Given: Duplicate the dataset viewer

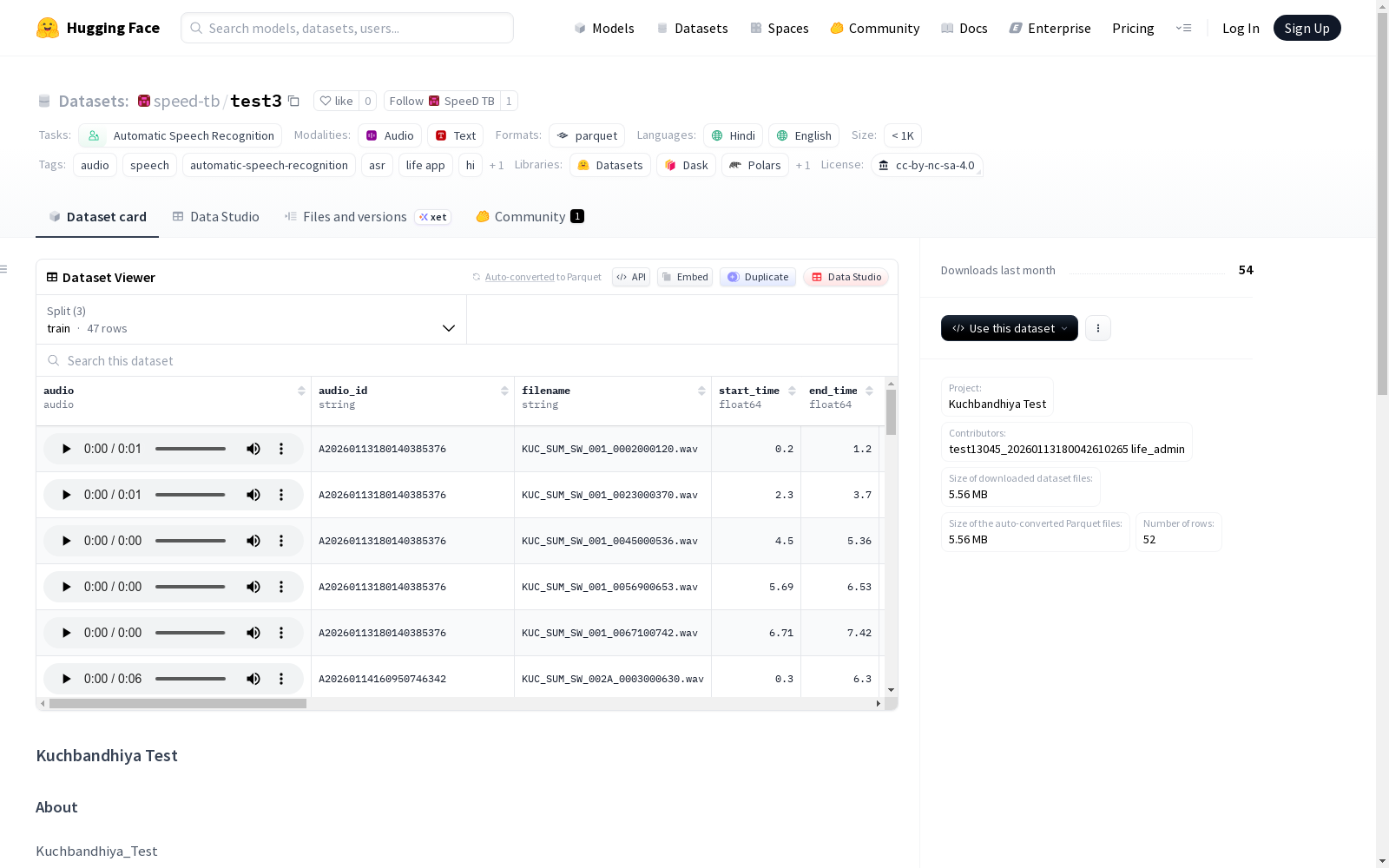Looking at the screenshot, I should point(758,277).
